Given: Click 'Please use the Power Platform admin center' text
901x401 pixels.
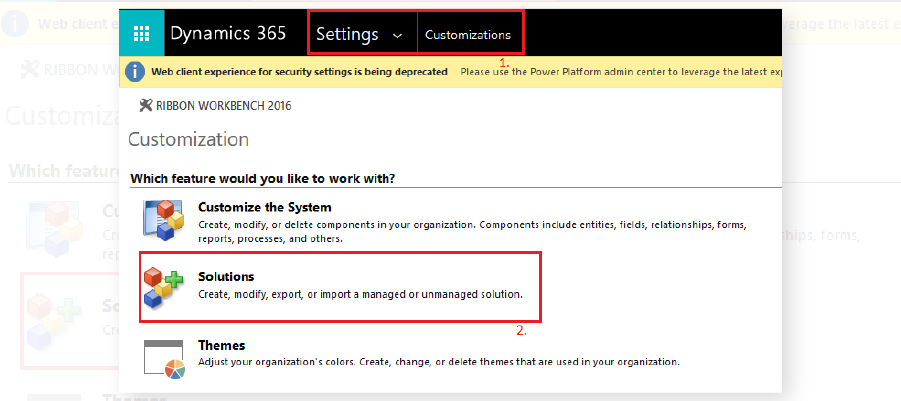Looking at the screenshot, I should coord(621,72).
